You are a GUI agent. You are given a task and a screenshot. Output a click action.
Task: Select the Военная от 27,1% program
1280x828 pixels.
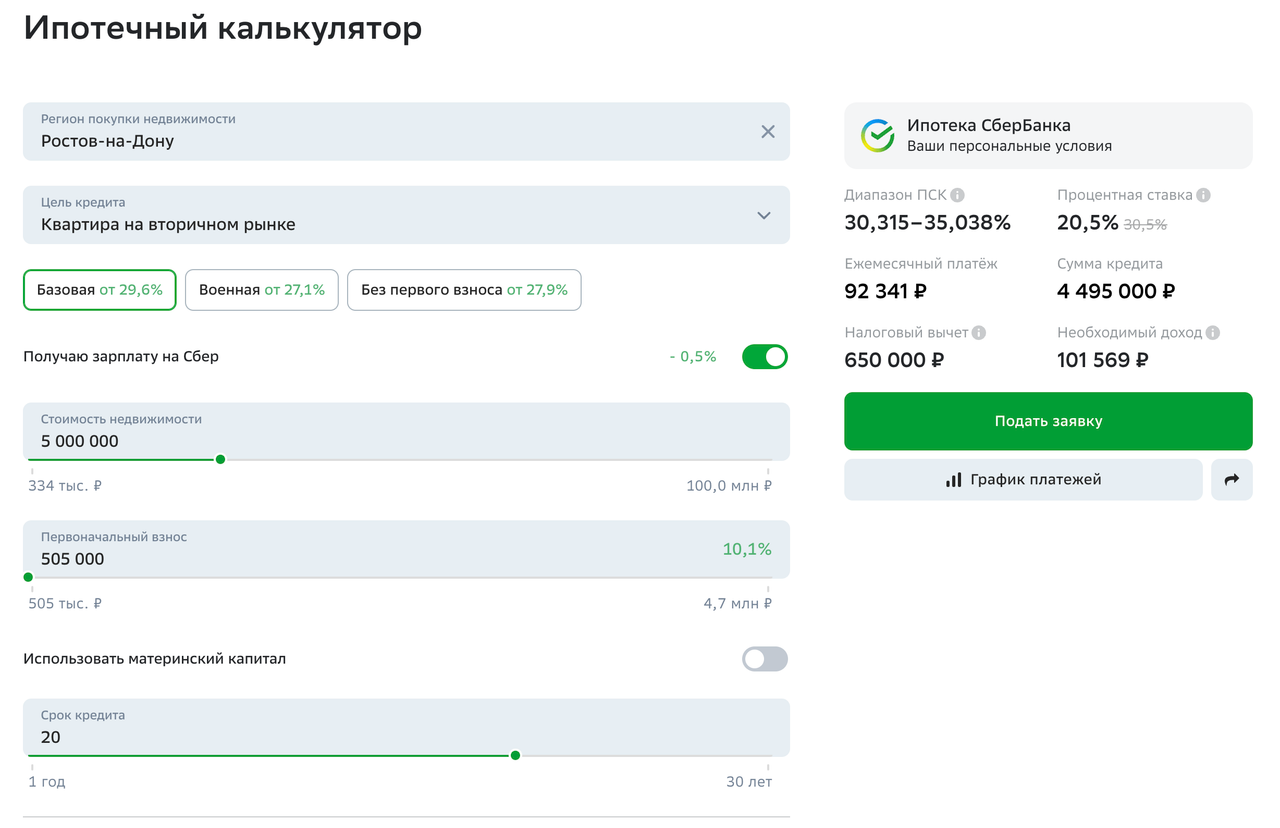pyautogui.click(x=262, y=290)
